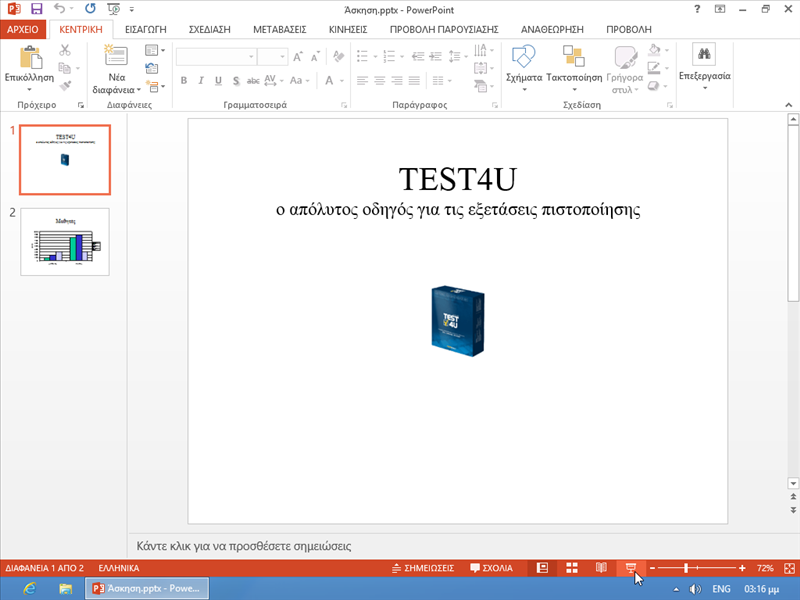800x600 pixels.
Task: Switch to Slide Sorter view
Action: [x=572, y=568]
